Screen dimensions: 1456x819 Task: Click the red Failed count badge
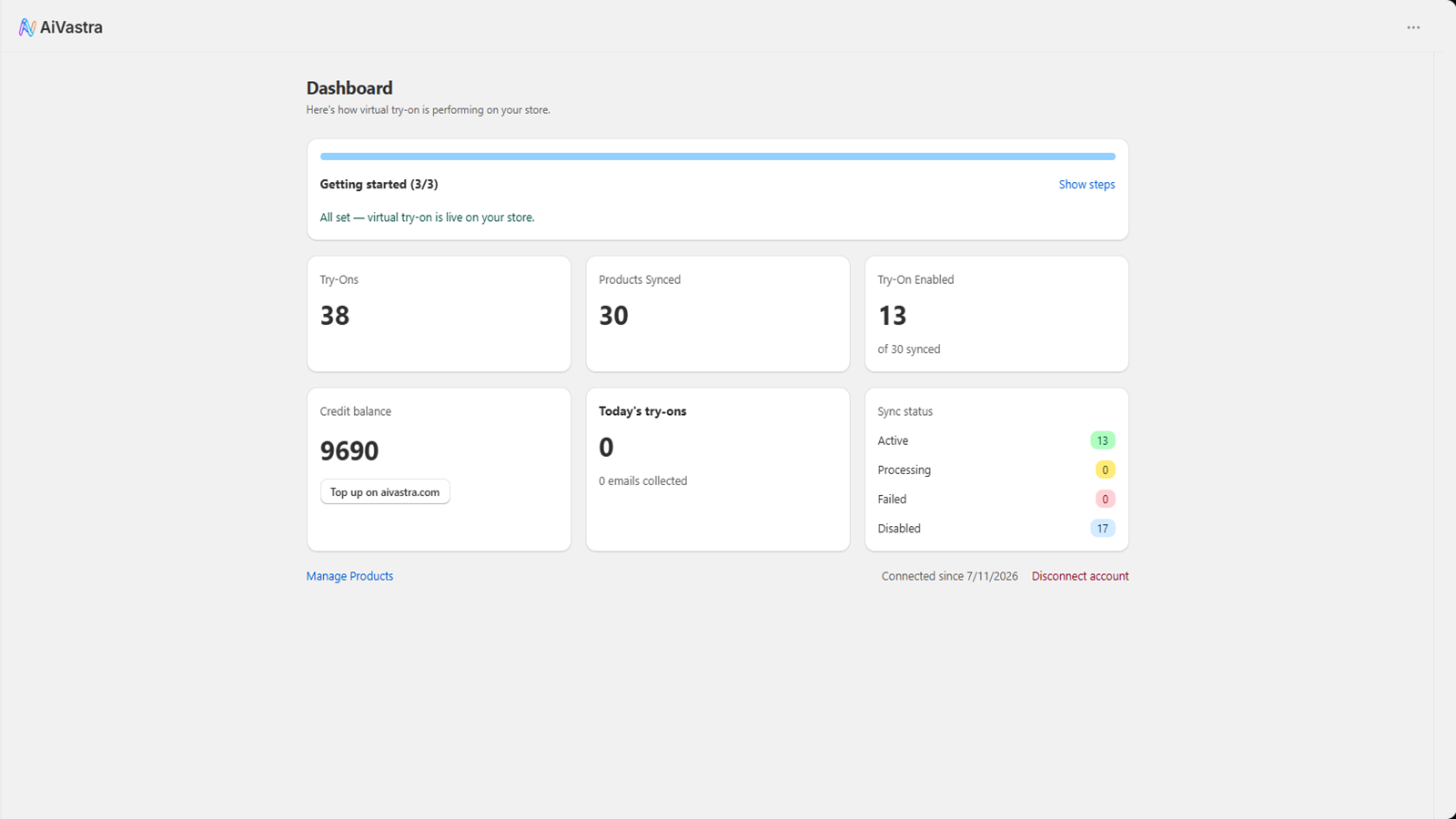[x=1105, y=499]
